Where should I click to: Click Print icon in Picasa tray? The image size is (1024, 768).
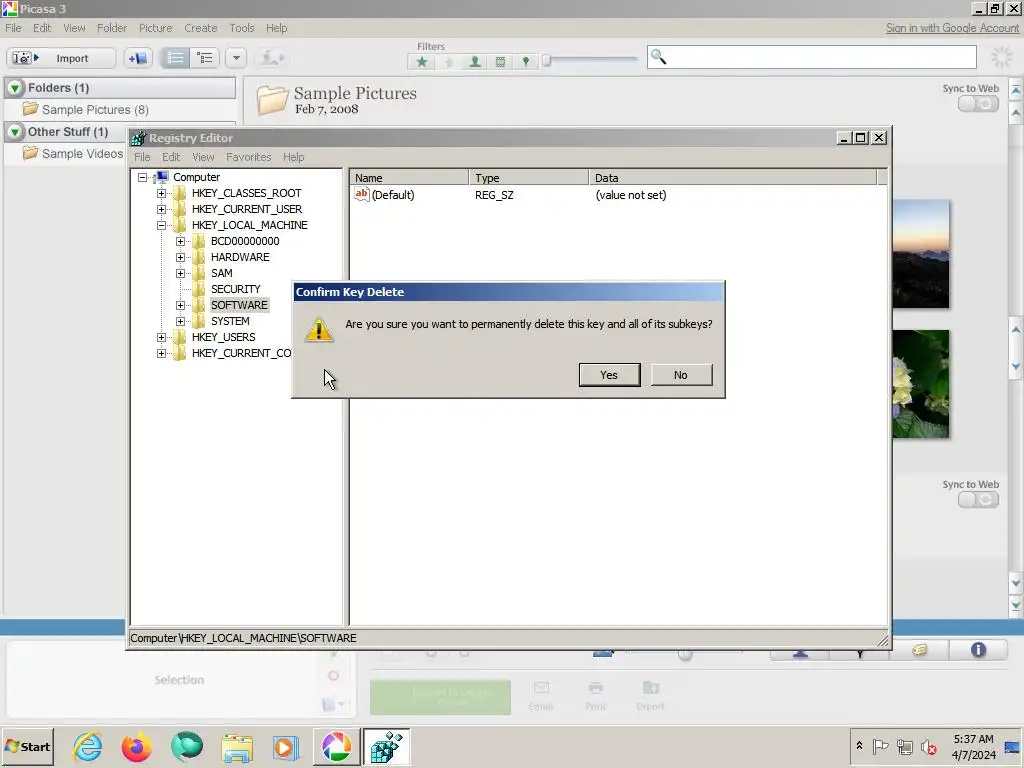(x=596, y=696)
